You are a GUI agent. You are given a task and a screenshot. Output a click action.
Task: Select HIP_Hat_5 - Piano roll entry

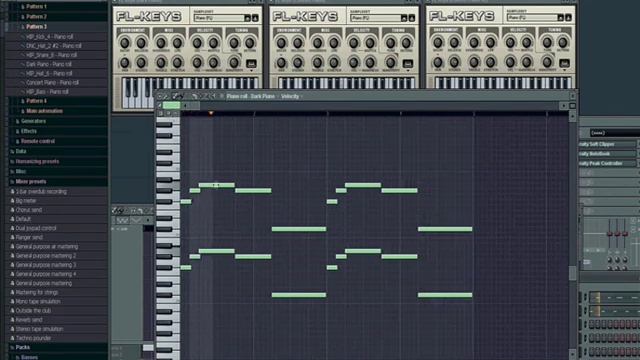point(49,73)
